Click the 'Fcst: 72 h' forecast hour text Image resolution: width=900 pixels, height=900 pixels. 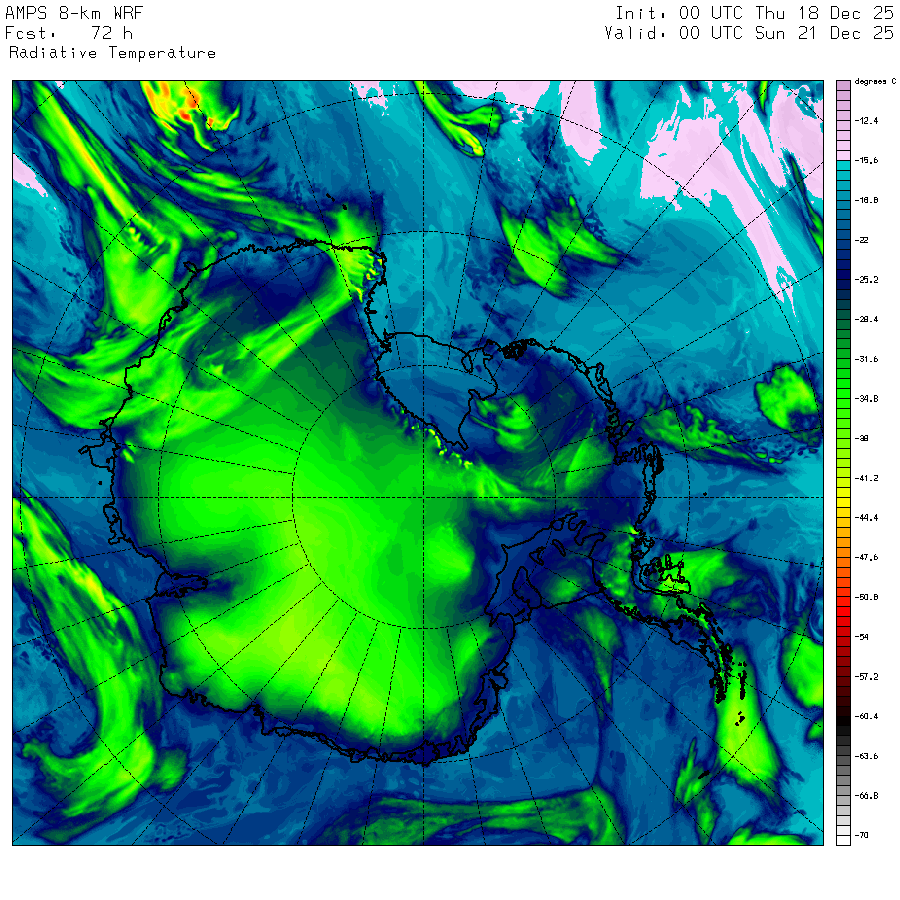69,33
